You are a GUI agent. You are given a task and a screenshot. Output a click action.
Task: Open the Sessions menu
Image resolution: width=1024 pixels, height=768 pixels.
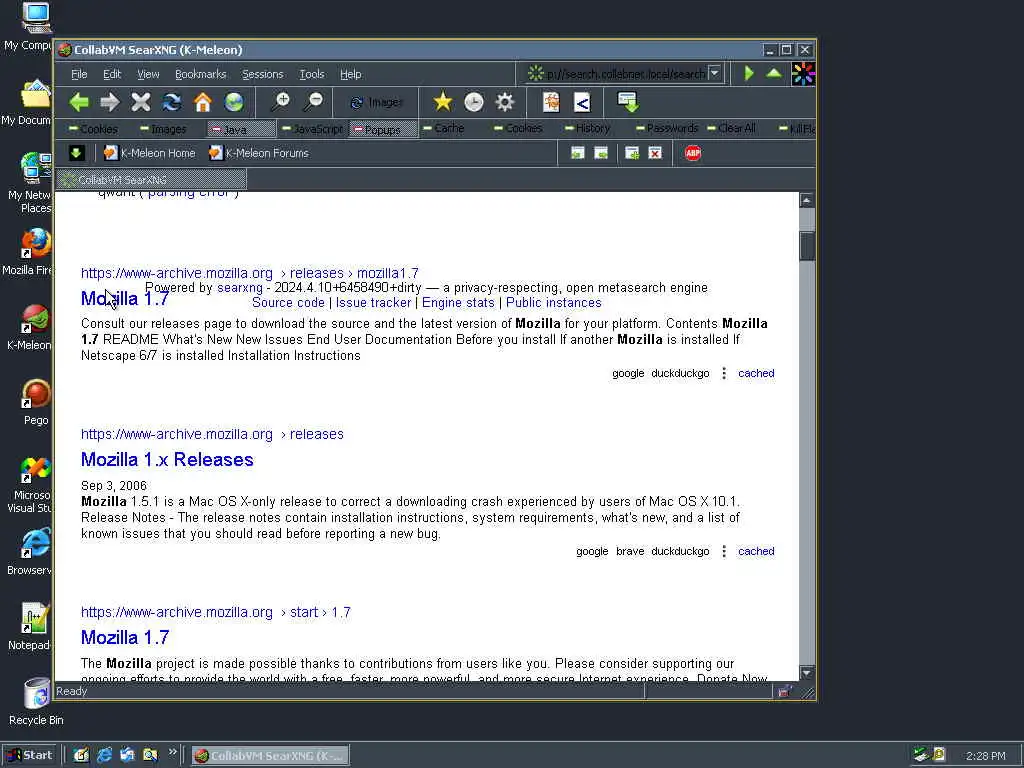click(x=263, y=74)
